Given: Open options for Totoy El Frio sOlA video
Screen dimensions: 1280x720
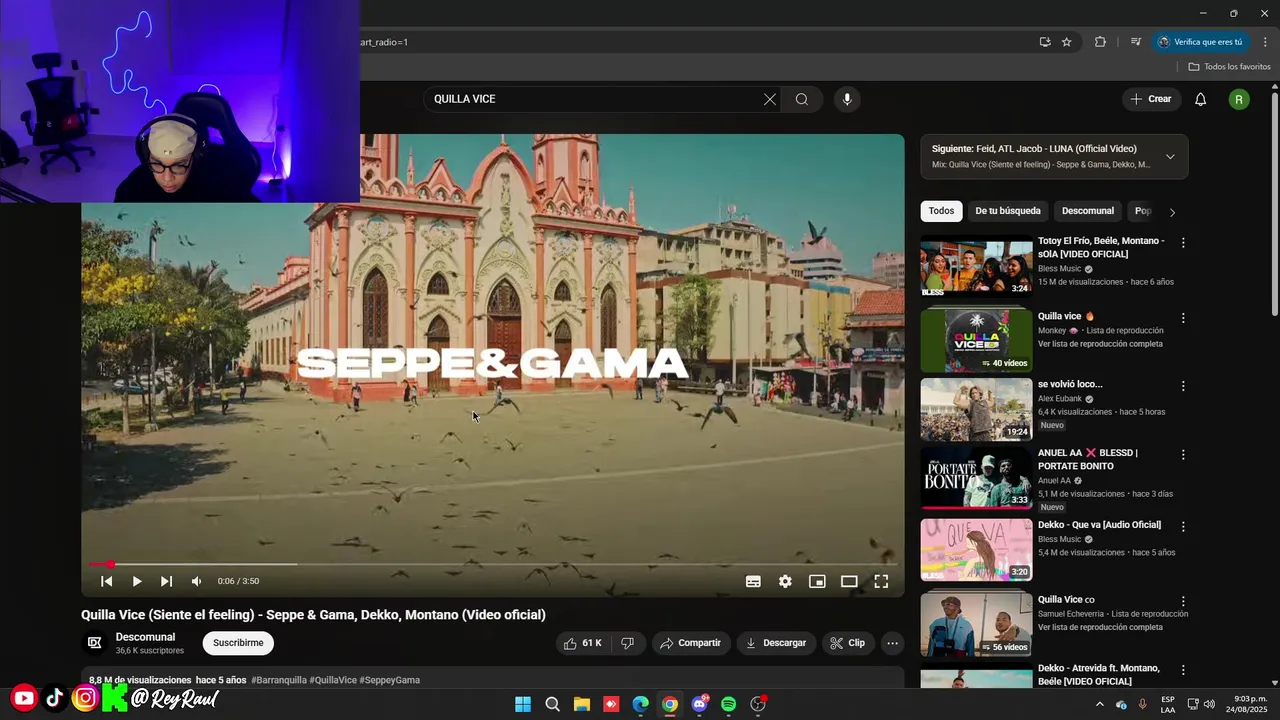Looking at the screenshot, I should coord(1183,242).
